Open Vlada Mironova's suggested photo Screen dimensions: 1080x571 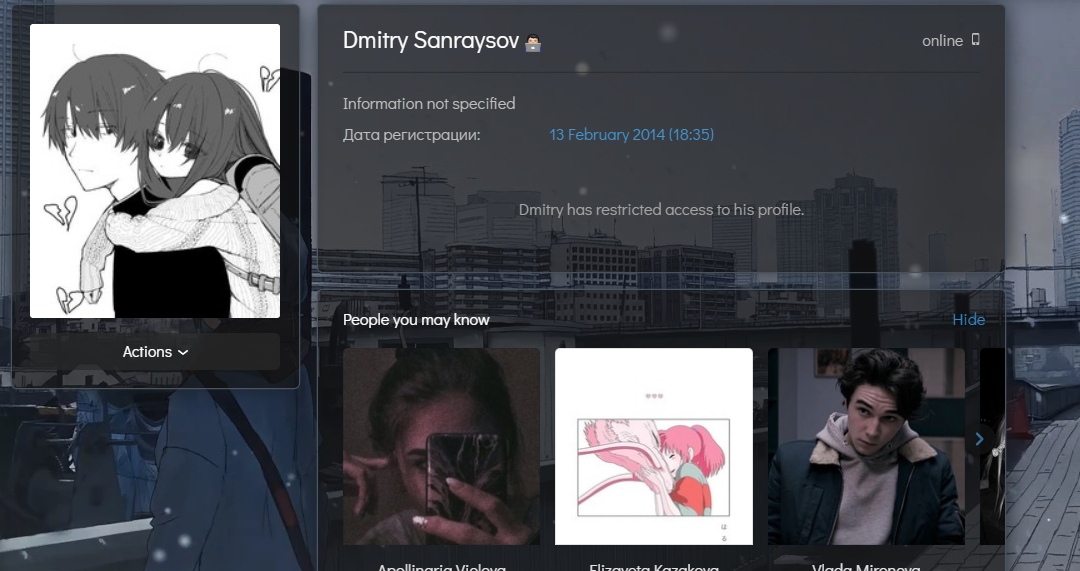(866, 446)
